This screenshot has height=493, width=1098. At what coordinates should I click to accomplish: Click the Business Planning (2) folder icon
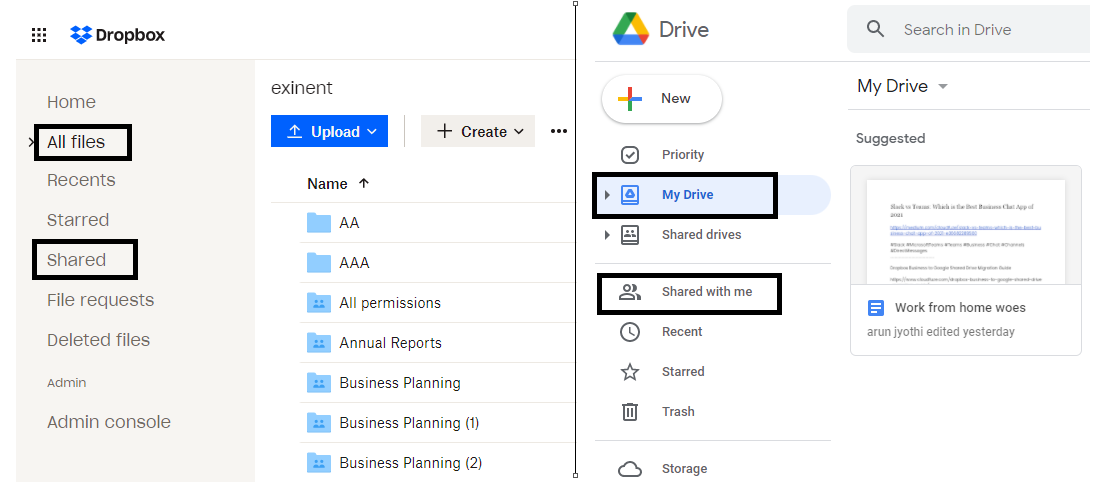point(319,463)
